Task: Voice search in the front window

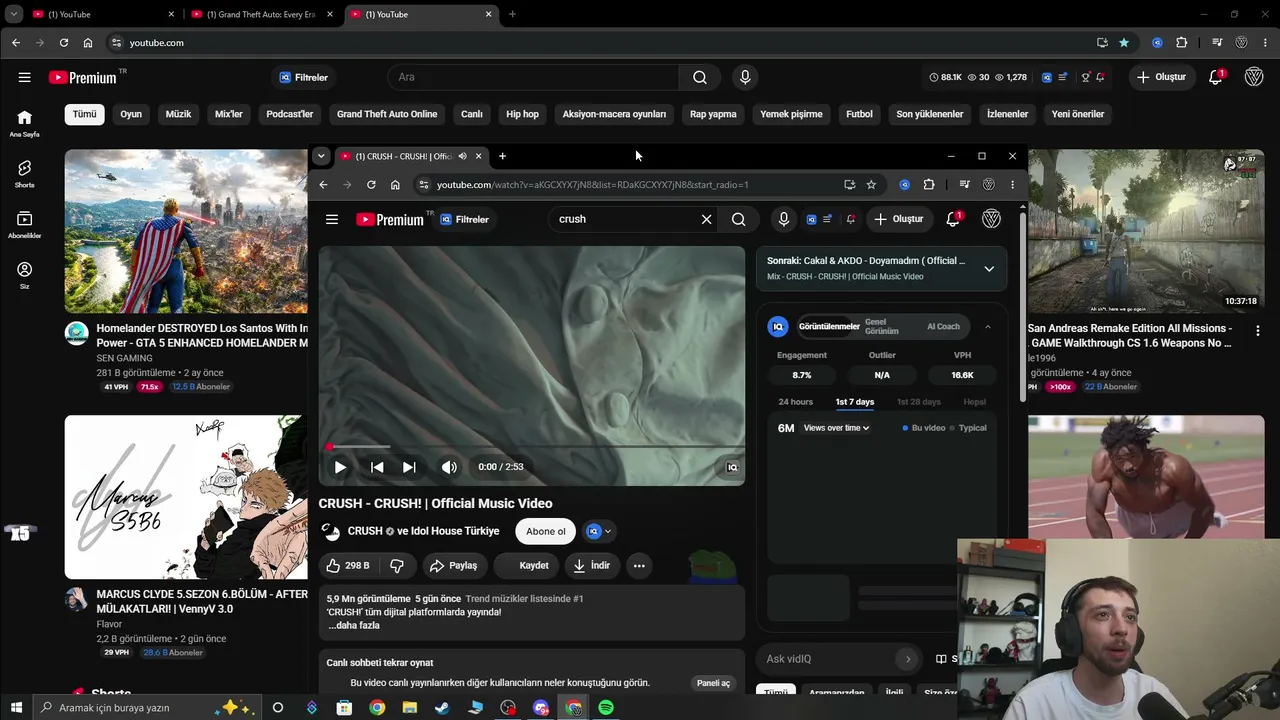Action: tap(783, 219)
